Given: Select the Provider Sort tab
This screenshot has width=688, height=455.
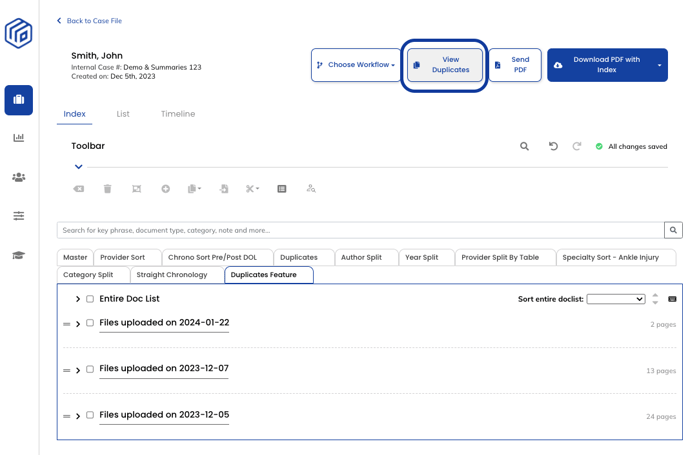Looking at the screenshot, I should click(127, 257).
